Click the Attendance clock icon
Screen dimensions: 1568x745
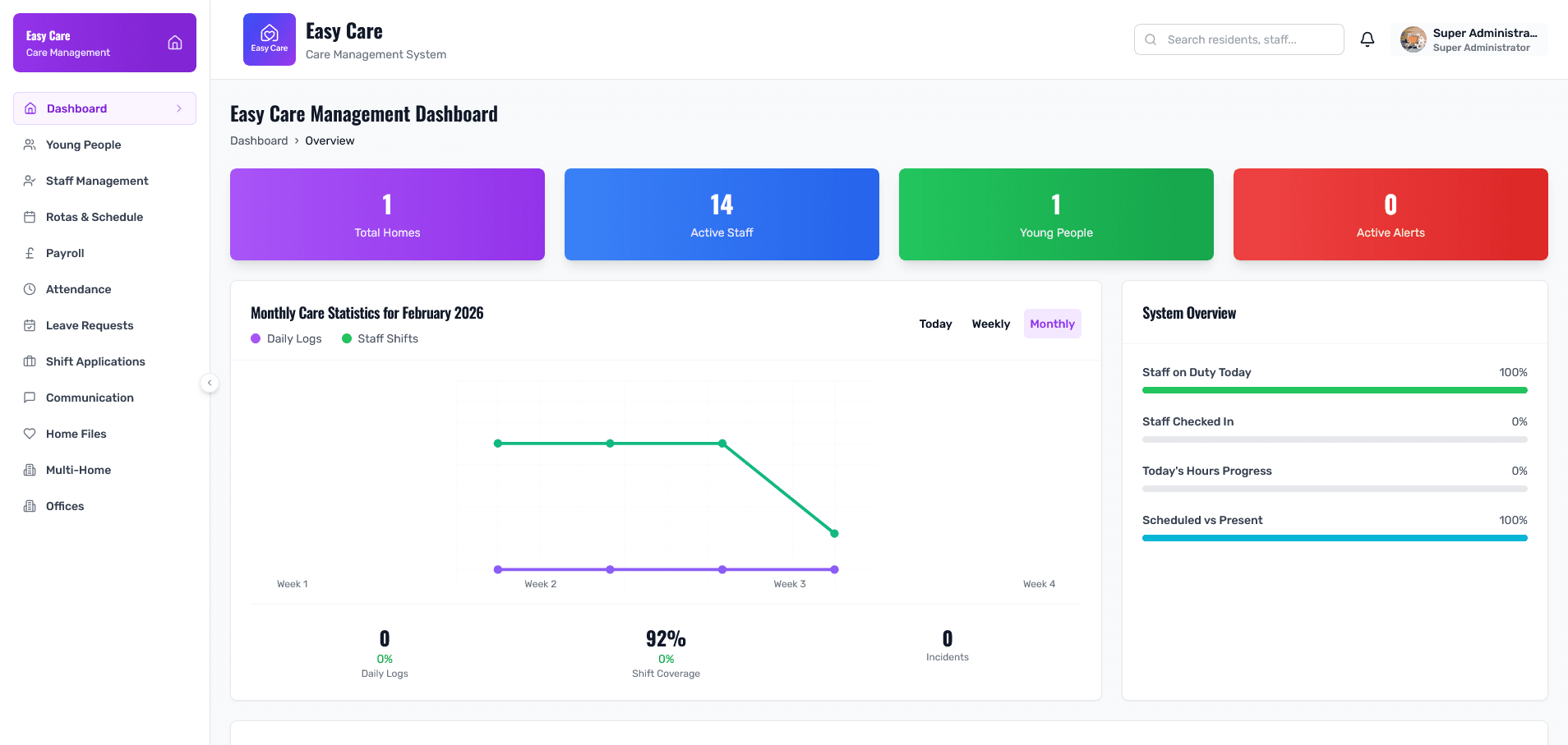click(30, 289)
